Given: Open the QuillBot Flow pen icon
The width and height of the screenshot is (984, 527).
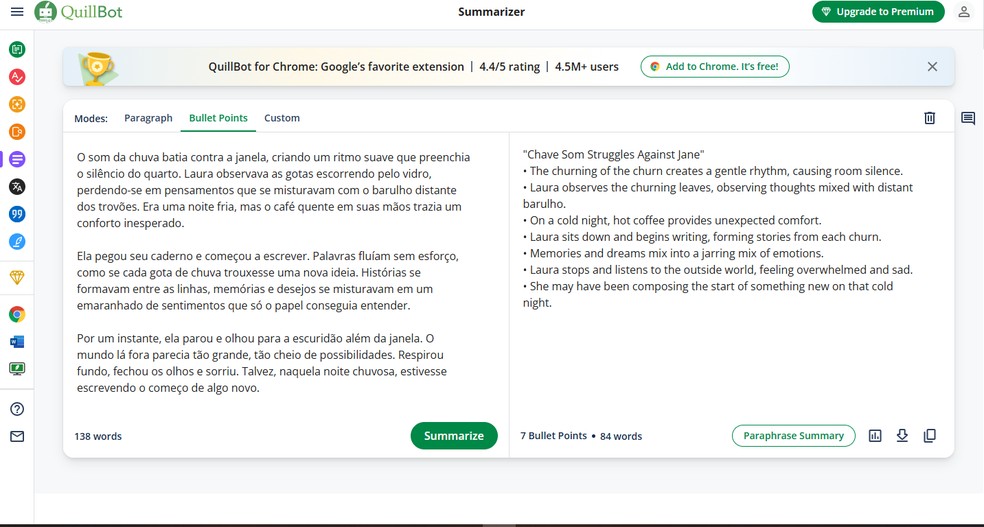Looking at the screenshot, I should click(17, 242).
